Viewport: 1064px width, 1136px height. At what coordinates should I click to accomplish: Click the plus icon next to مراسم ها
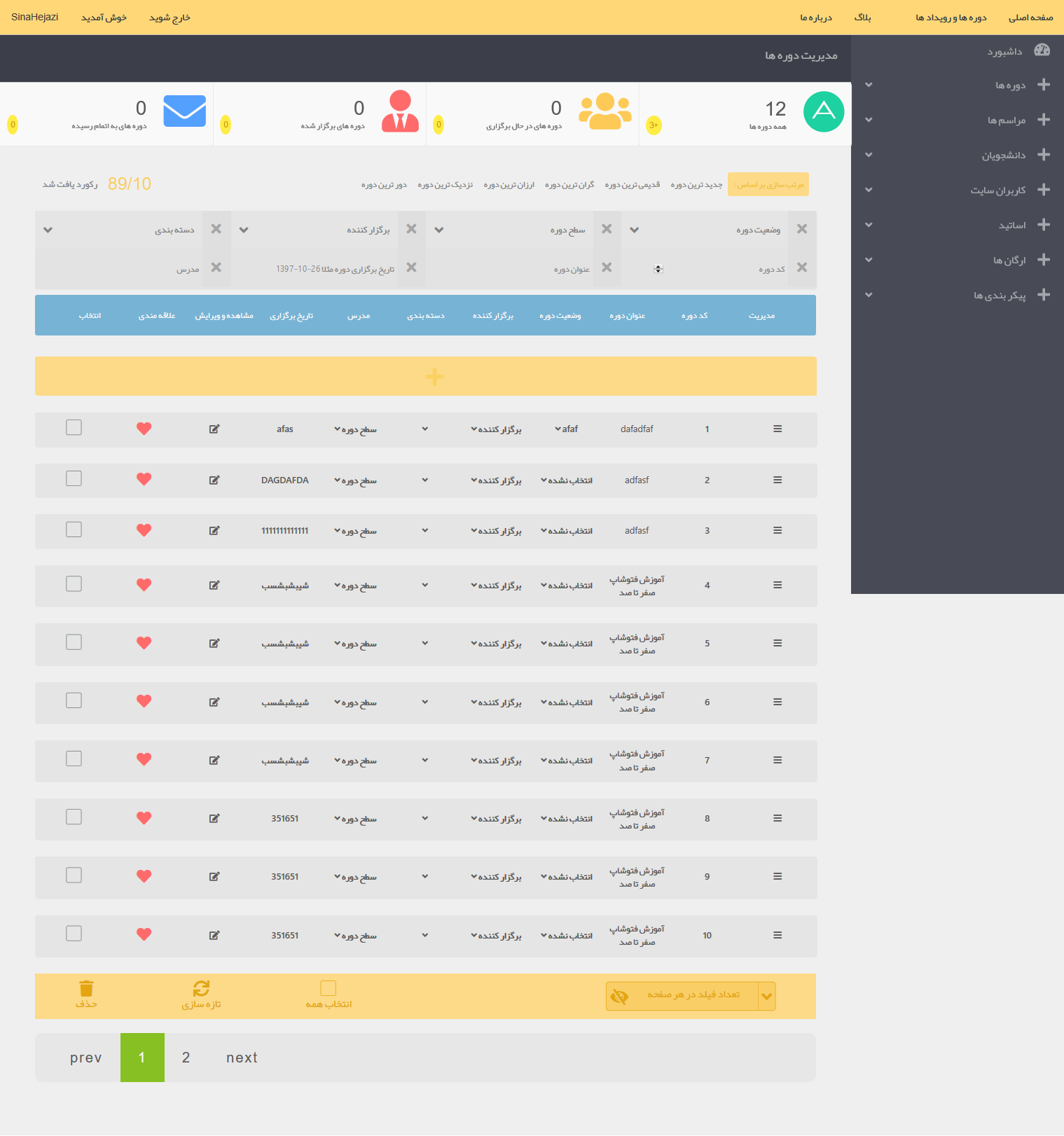(1044, 120)
